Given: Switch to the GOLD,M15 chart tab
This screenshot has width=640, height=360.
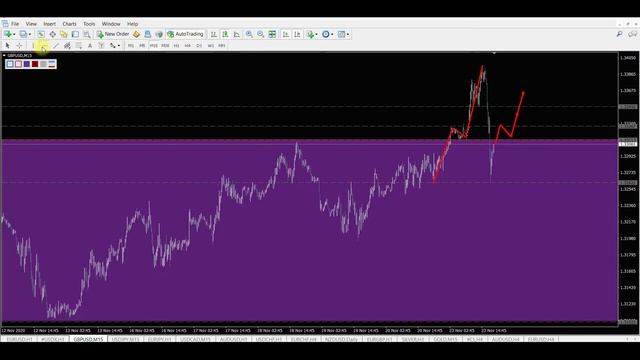Looking at the screenshot, I should point(445,339).
